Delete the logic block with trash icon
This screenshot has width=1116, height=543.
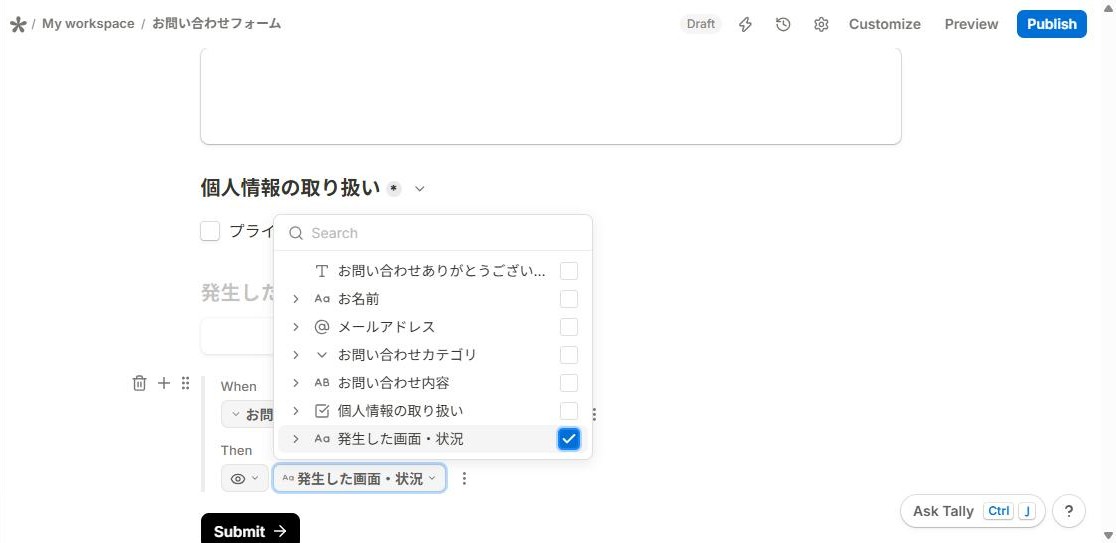[140, 383]
